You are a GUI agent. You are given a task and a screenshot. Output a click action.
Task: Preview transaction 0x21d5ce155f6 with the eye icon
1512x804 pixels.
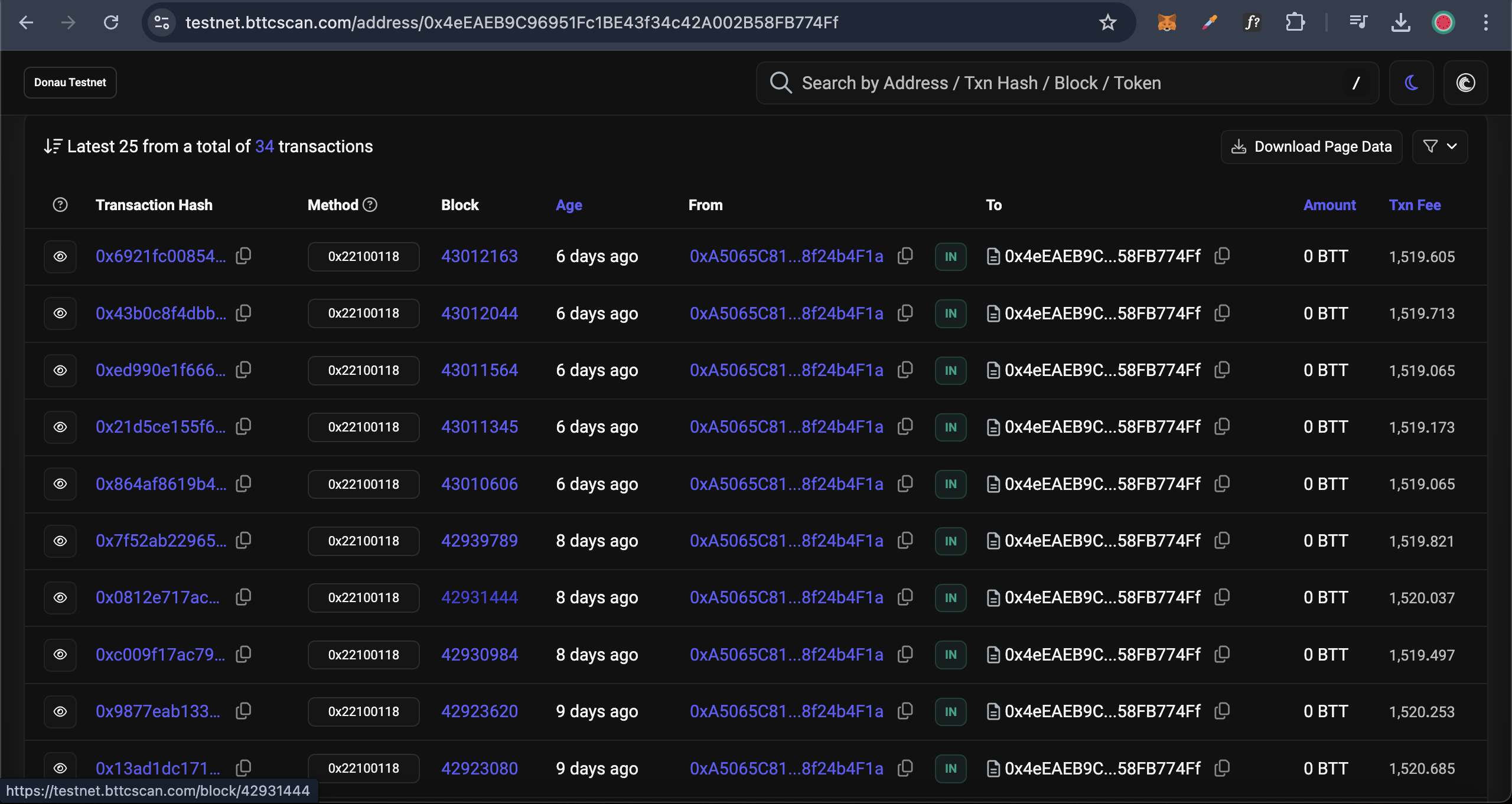[x=60, y=427]
